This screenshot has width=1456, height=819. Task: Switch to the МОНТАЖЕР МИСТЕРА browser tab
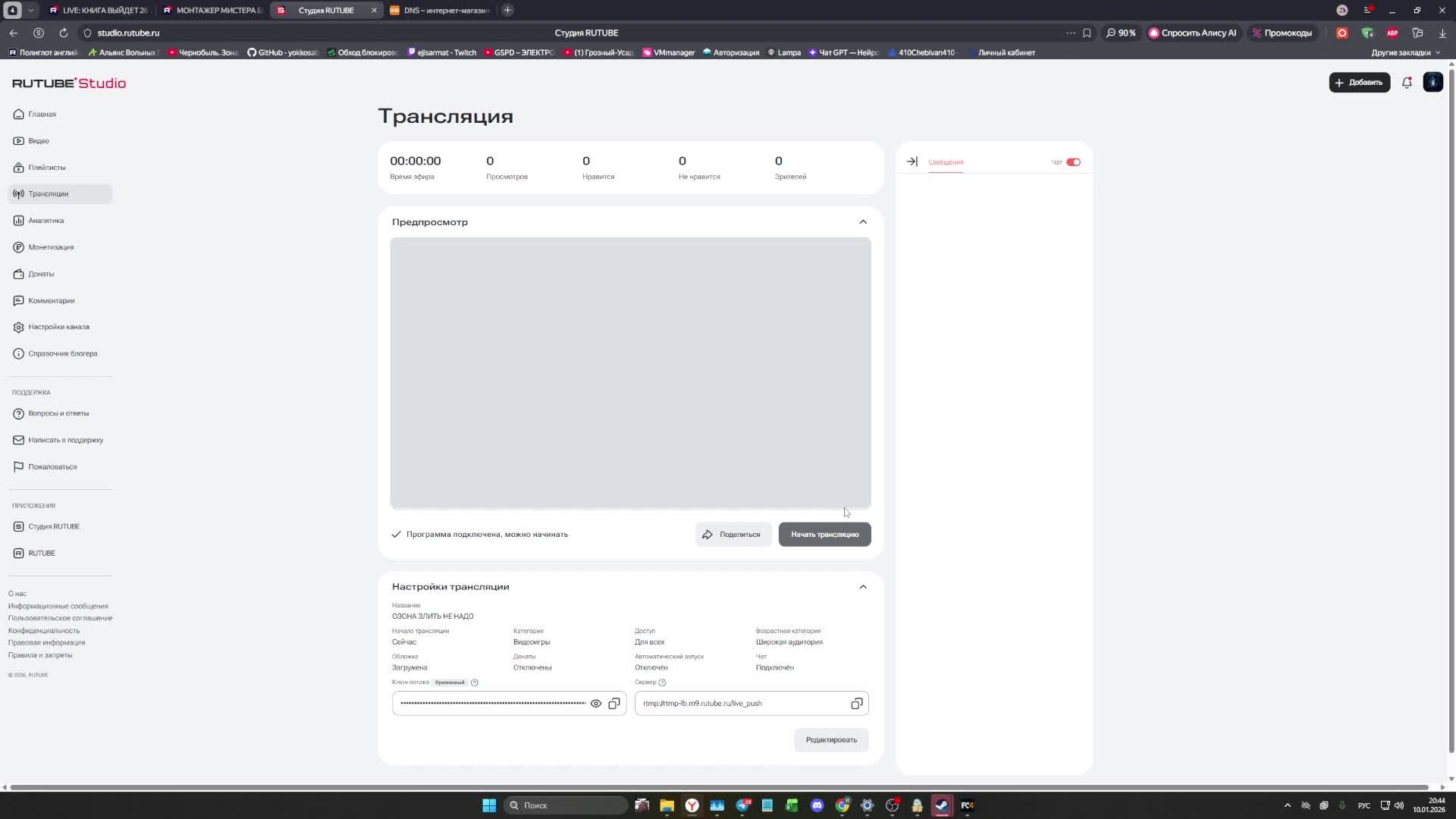[x=213, y=11]
